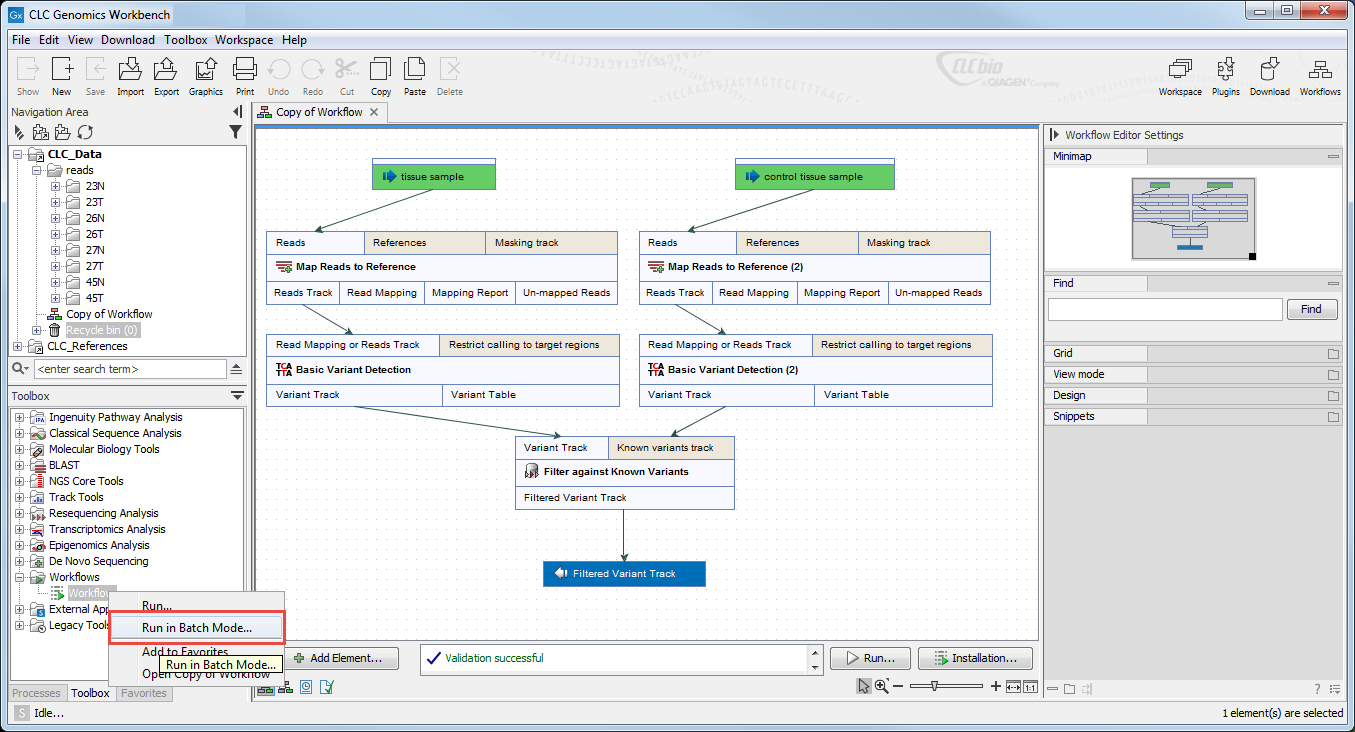Toggle the Design settings checkbox
This screenshot has width=1355, height=732.
1334,395
